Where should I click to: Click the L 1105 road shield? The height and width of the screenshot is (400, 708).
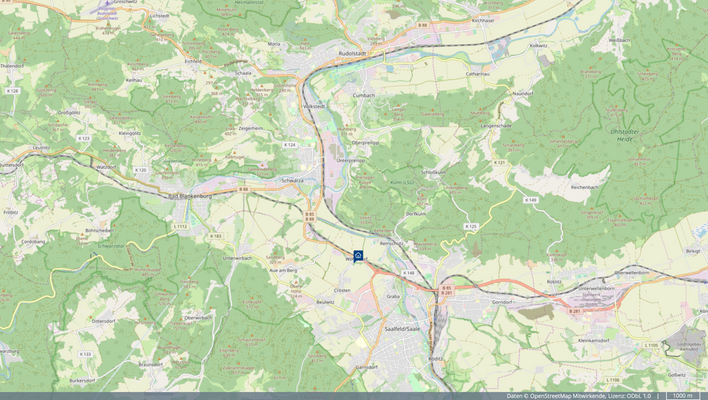tap(651, 345)
